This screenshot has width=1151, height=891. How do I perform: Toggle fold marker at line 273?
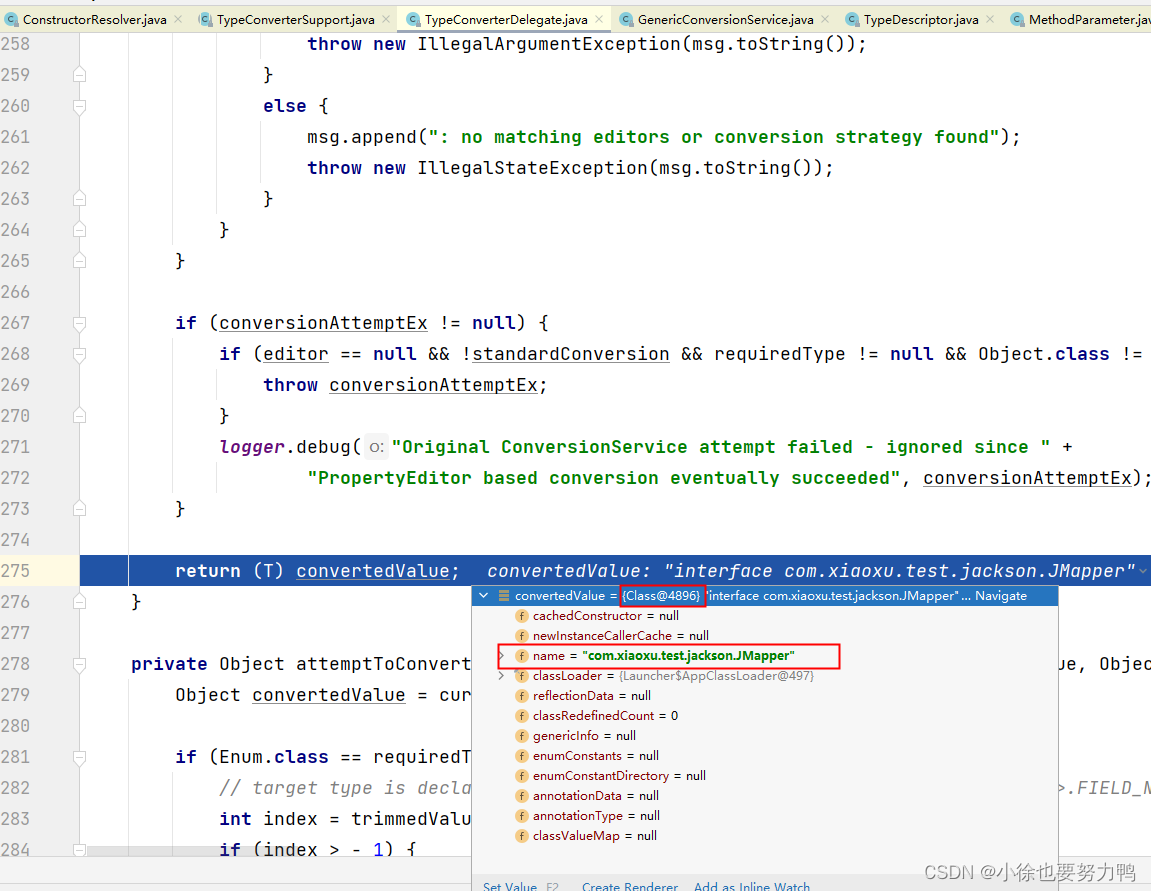click(x=79, y=509)
